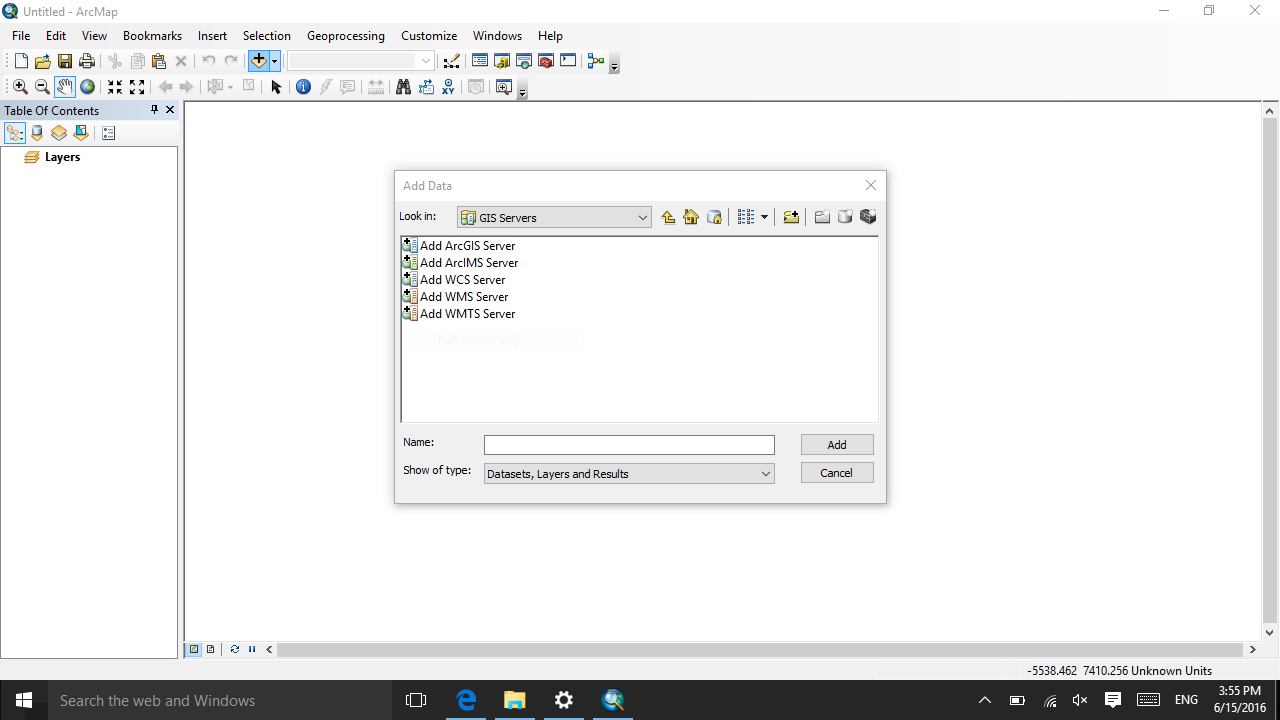
Task: Select Add ArcIMS Server entry
Action: (x=460, y=262)
